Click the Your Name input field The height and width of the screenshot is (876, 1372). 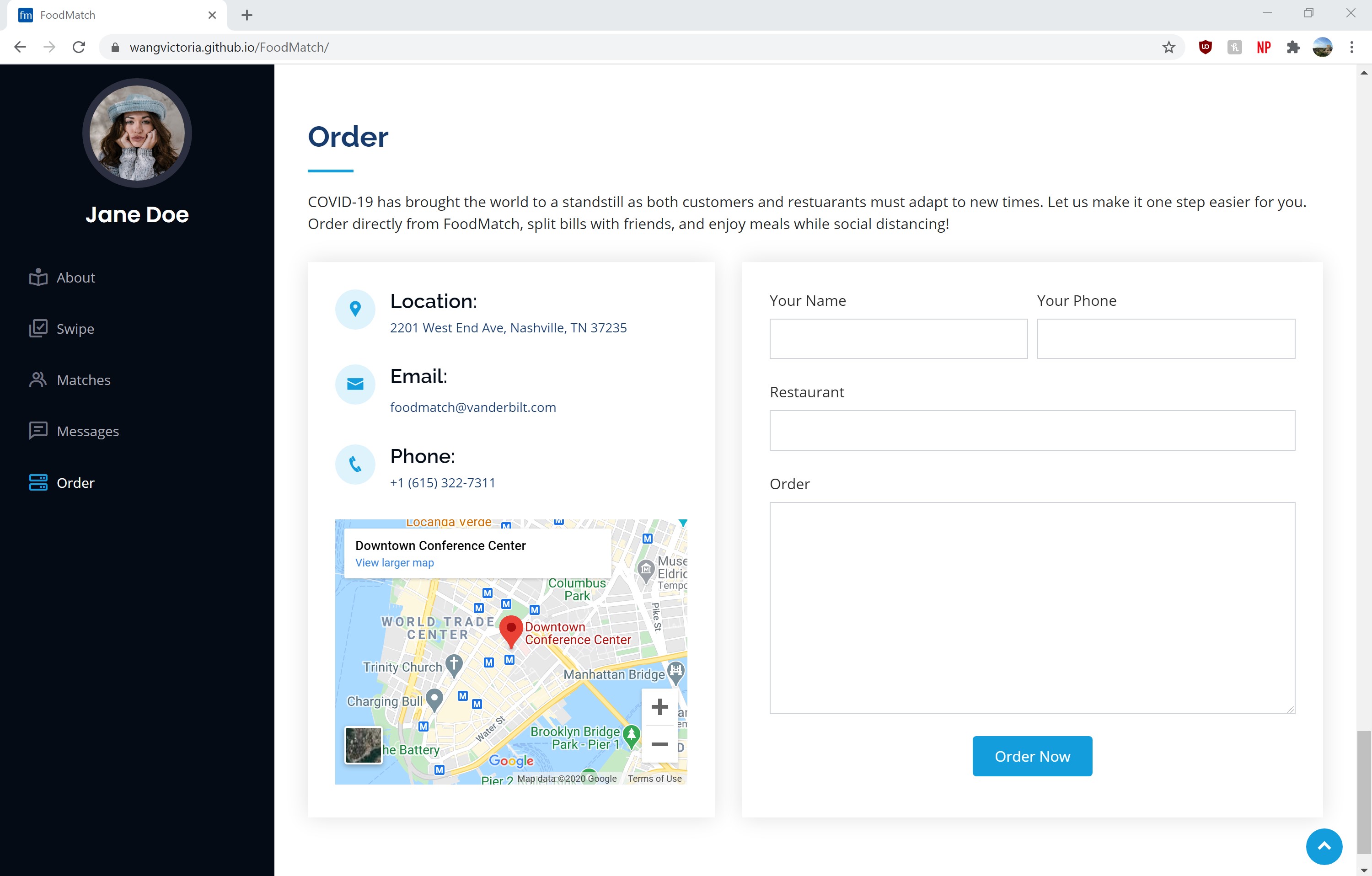tap(898, 339)
